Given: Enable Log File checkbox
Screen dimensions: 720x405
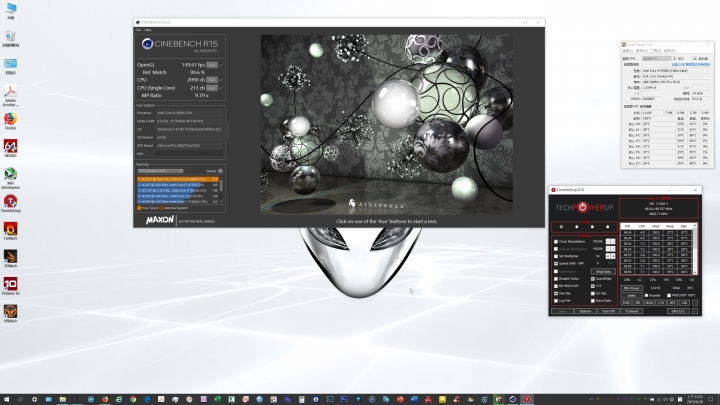Looking at the screenshot, I should coord(556,301).
